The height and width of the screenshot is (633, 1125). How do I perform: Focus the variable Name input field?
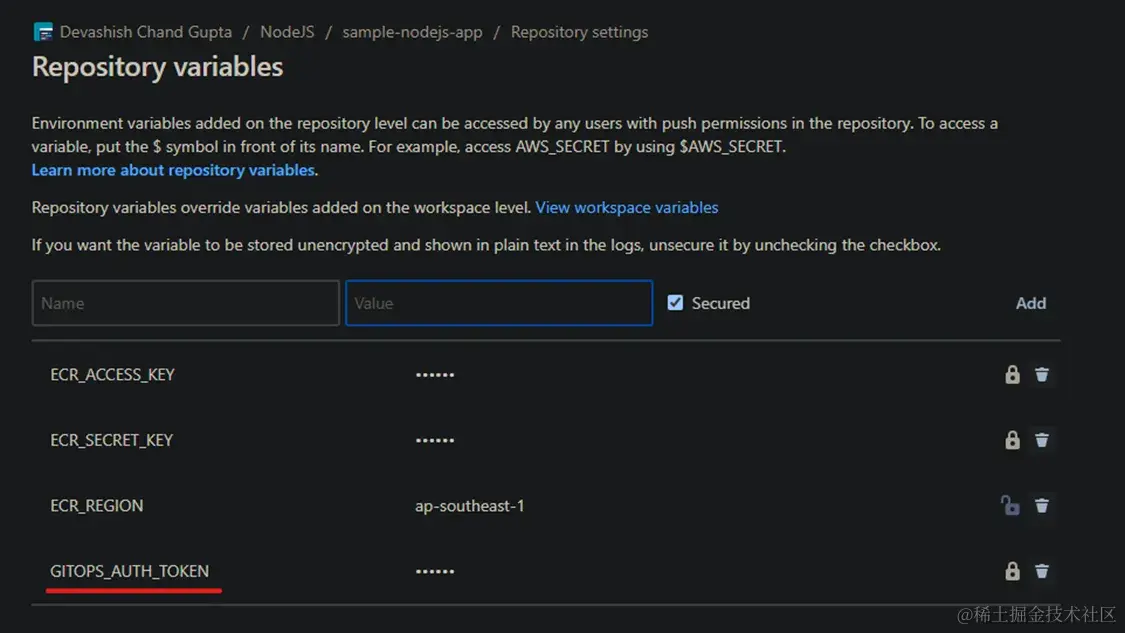coord(186,303)
